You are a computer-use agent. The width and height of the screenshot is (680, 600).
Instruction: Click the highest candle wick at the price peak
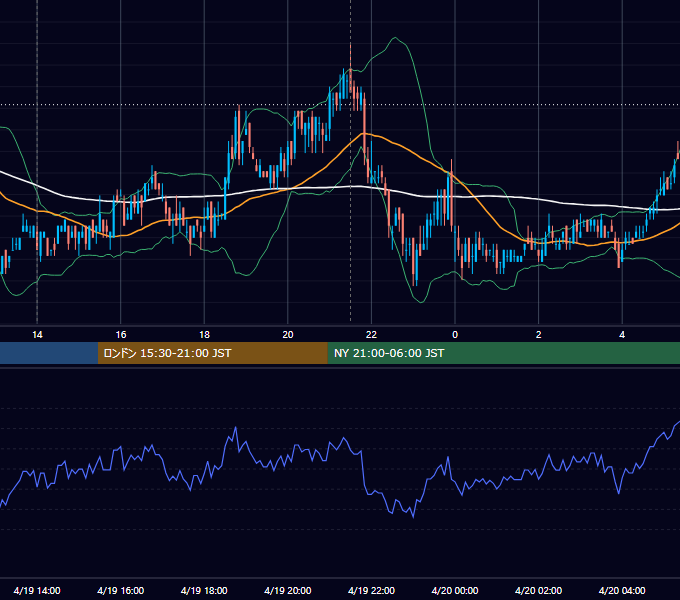click(350, 54)
